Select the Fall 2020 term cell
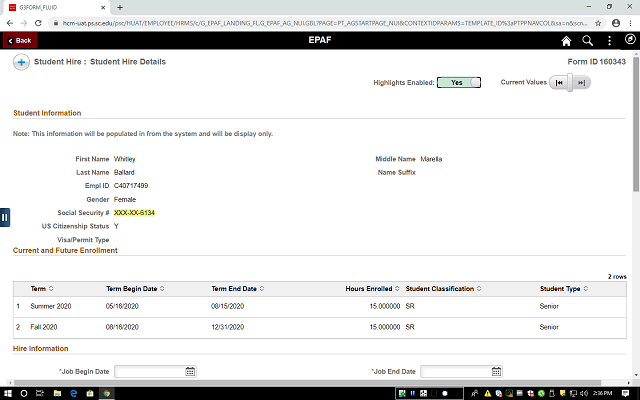The height and width of the screenshot is (400, 640). (x=44, y=327)
